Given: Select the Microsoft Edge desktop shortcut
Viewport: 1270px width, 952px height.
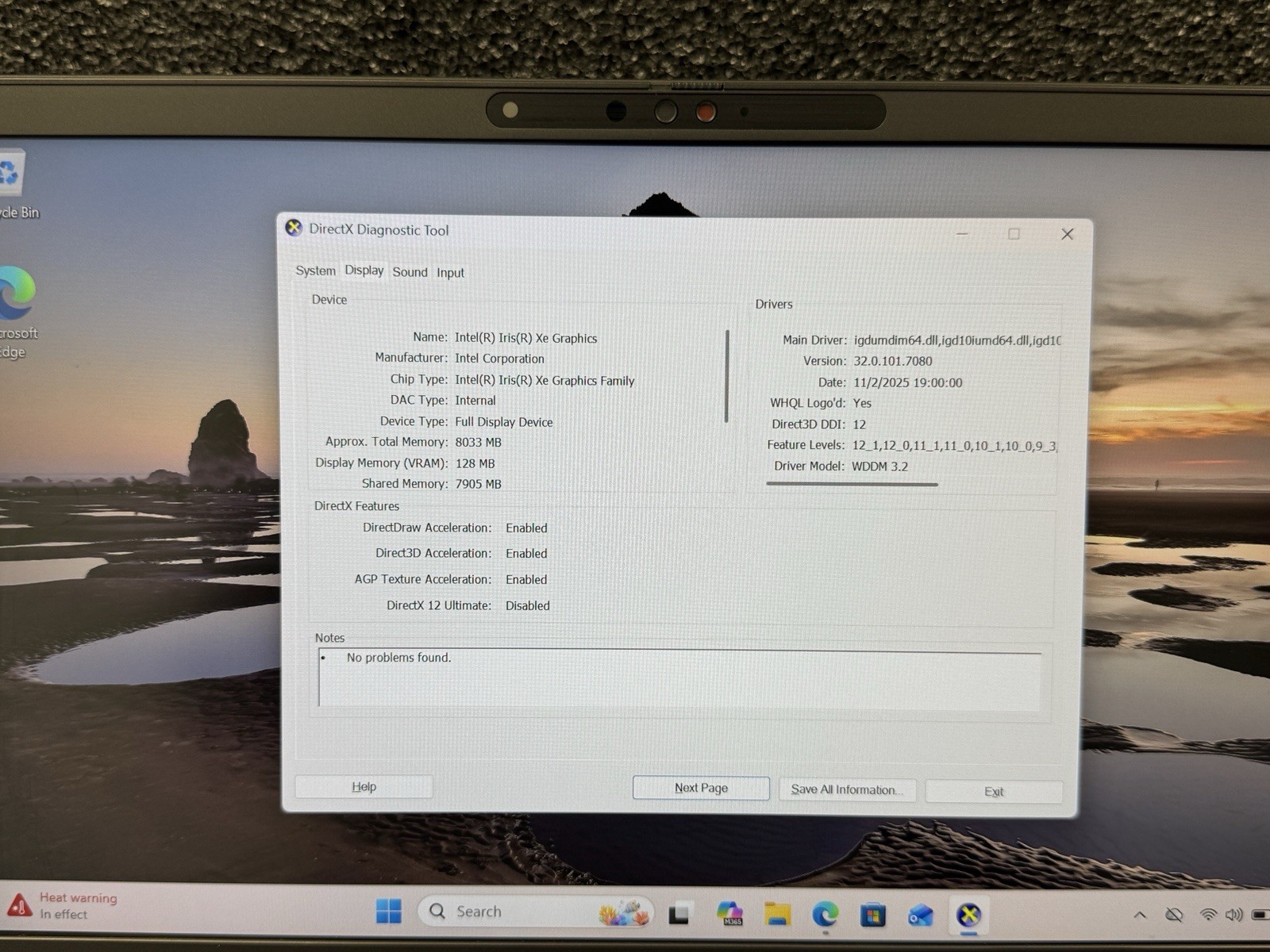Looking at the screenshot, I should coord(17,312).
